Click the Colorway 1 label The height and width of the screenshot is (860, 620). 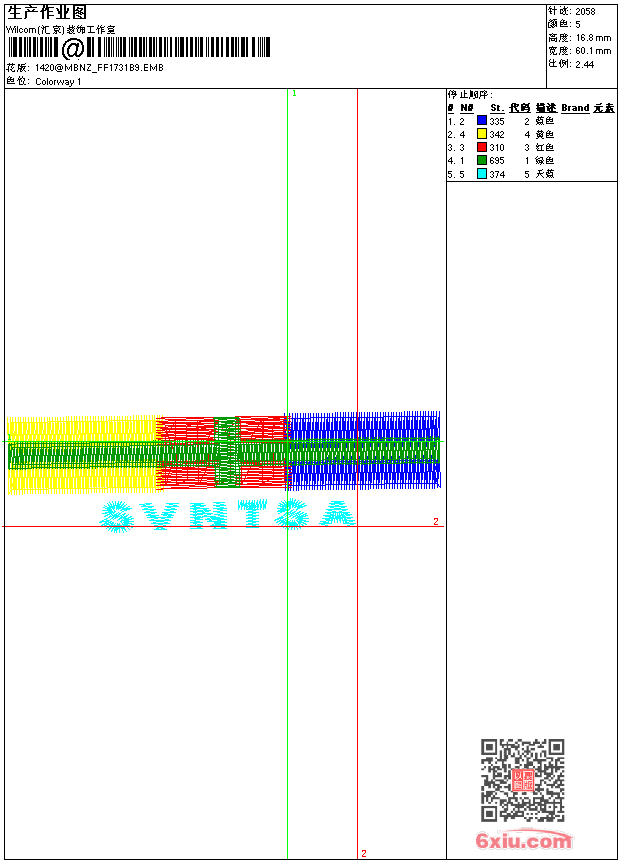(x=58, y=82)
